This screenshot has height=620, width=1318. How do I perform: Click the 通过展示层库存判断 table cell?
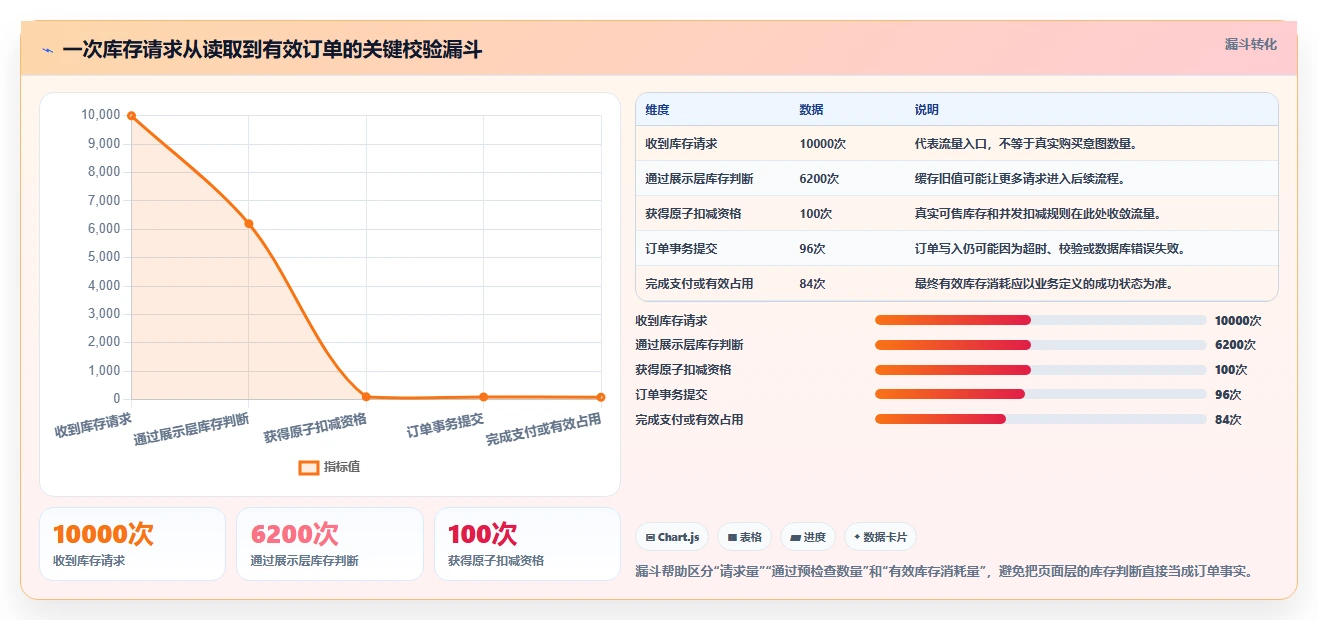click(x=699, y=179)
